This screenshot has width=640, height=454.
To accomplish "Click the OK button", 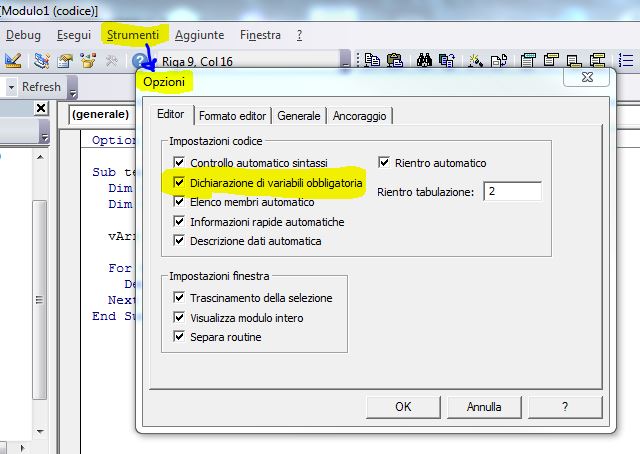I will pyautogui.click(x=403, y=407).
